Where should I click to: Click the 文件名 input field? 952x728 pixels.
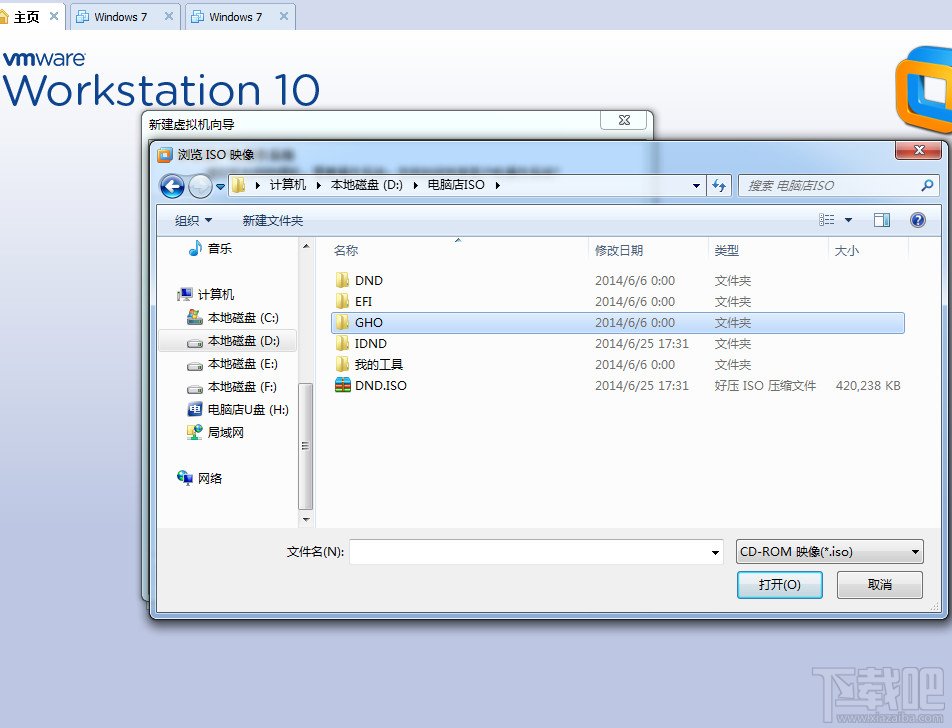pyautogui.click(x=529, y=552)
